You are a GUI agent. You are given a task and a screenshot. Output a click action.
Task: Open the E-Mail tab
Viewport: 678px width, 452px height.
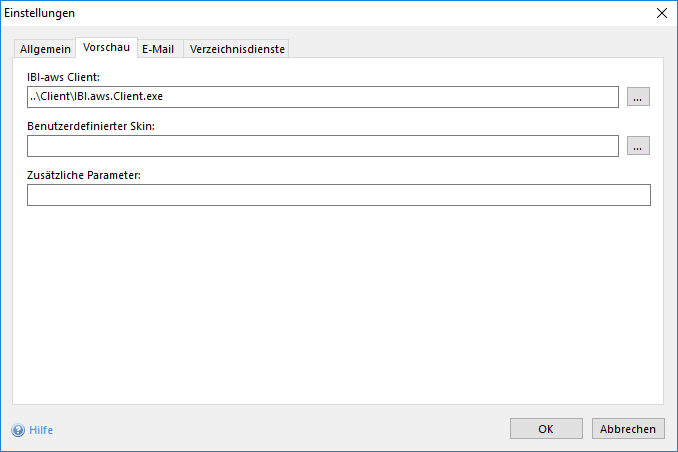tap(158, 49)
